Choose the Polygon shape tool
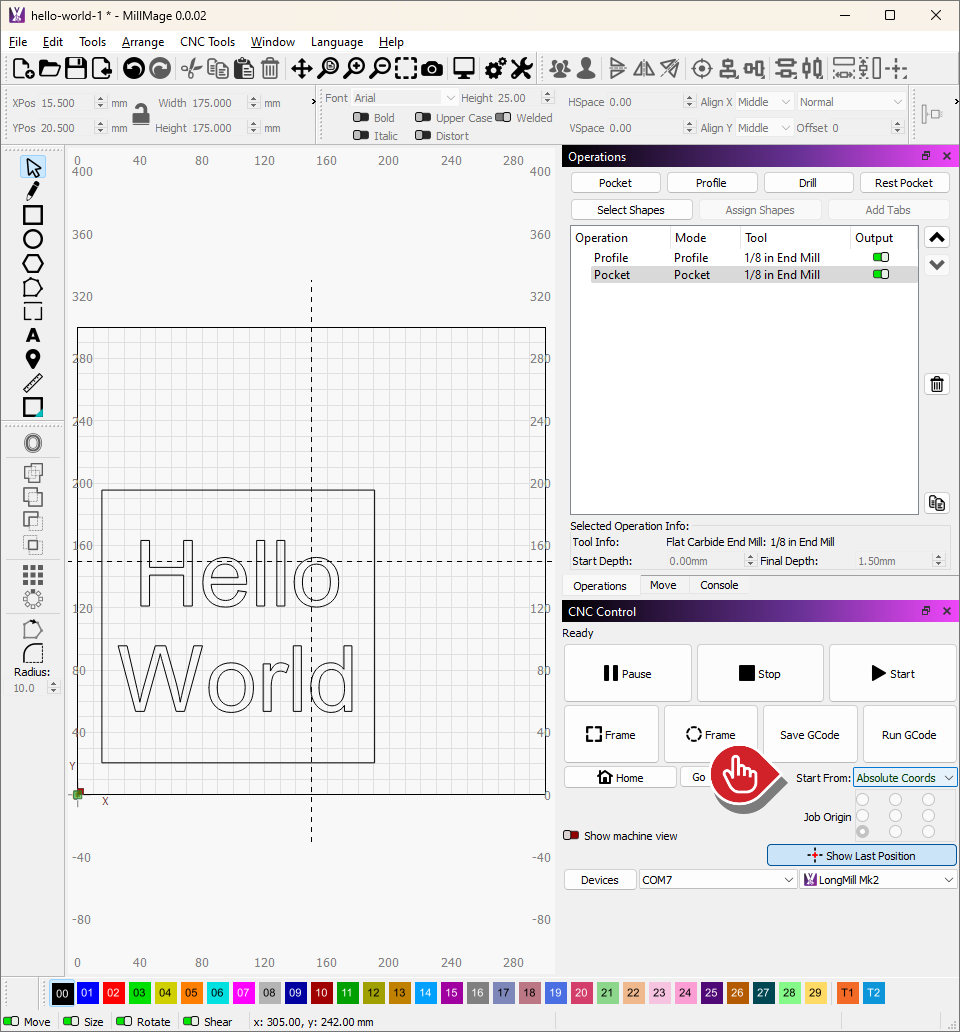The width and height of the screenshot is (960, 1032). (33, 263)
